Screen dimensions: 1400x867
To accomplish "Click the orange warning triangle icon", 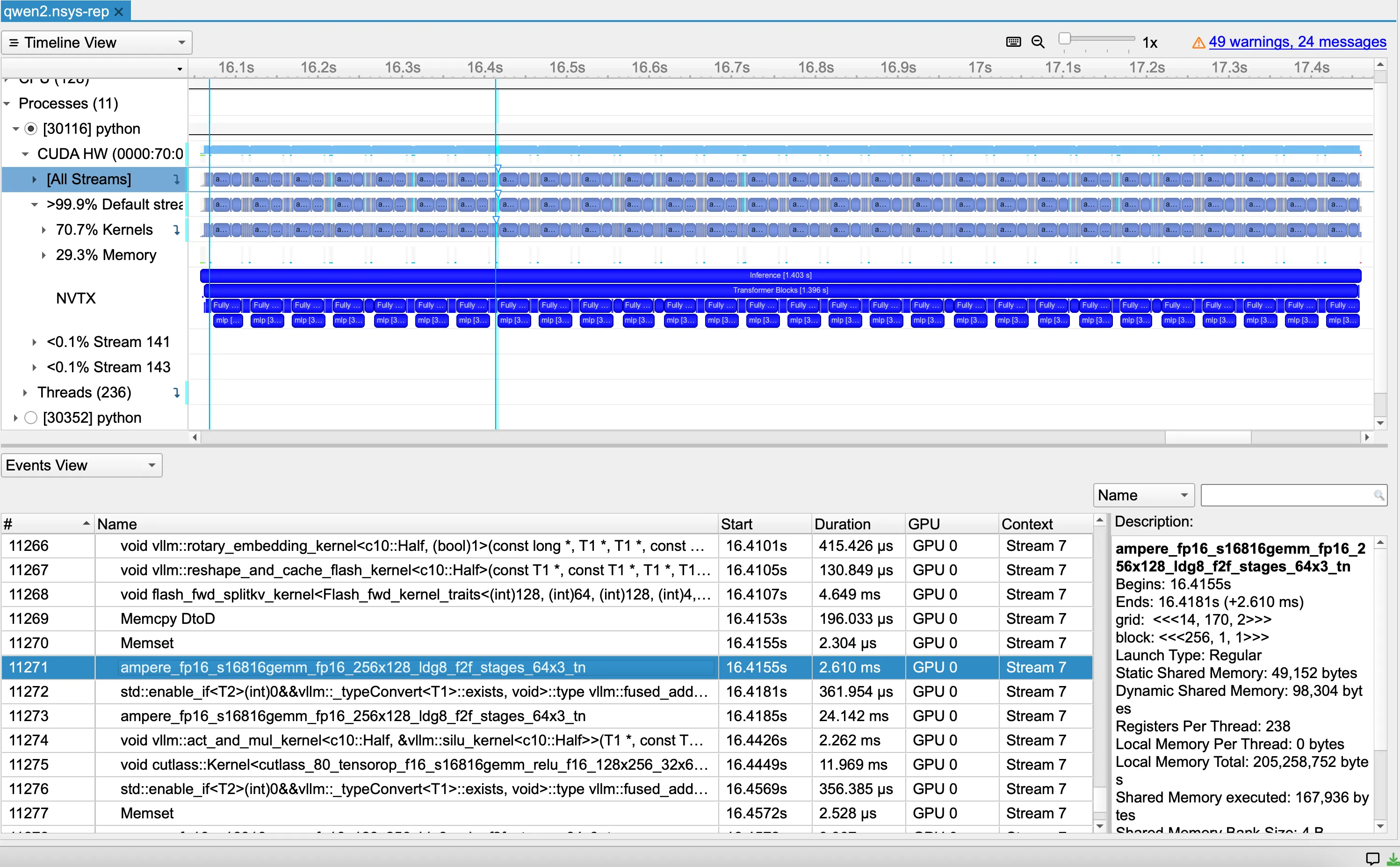I will 1198,43.
